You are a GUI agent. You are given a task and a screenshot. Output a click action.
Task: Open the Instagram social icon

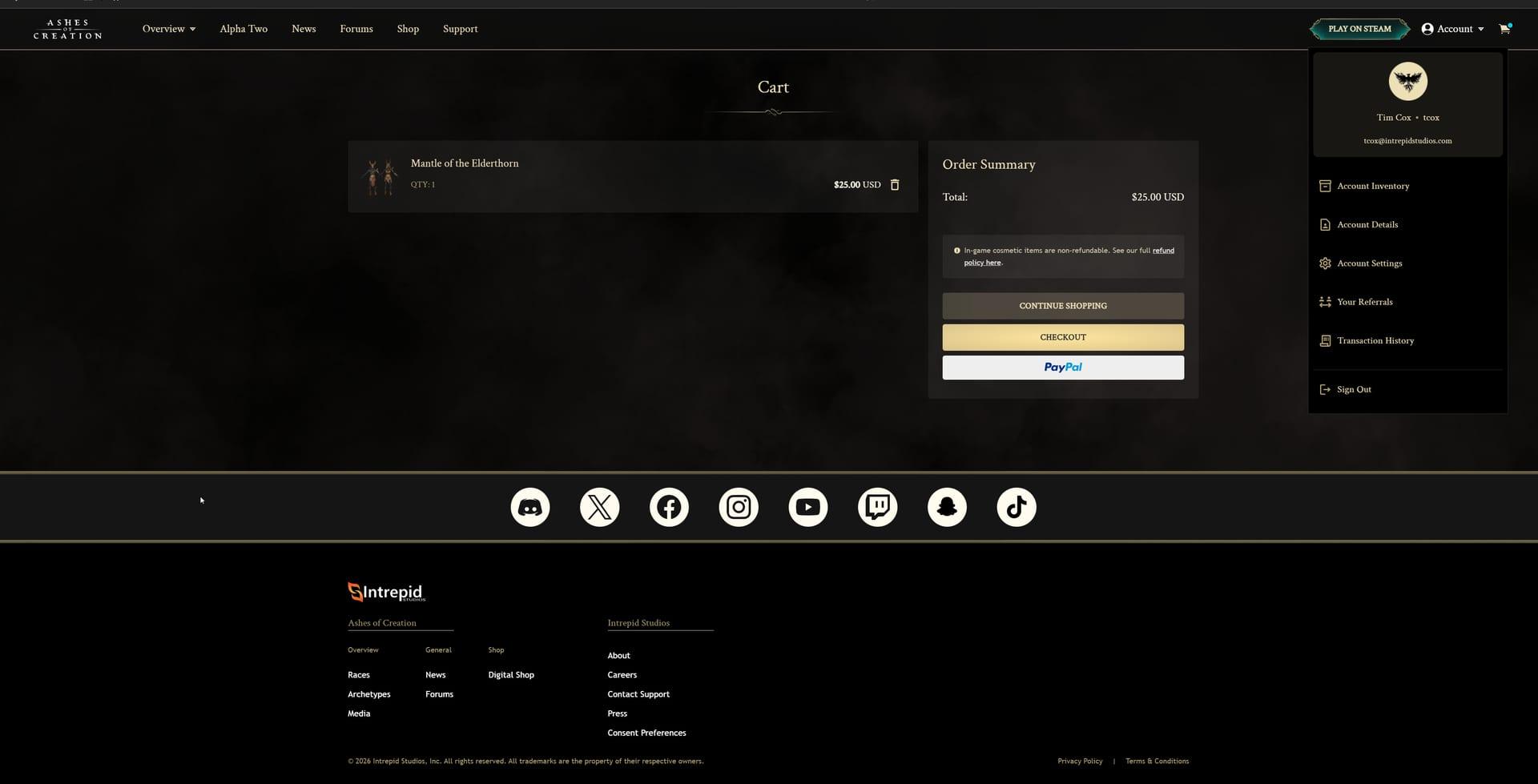click(739, 507)
